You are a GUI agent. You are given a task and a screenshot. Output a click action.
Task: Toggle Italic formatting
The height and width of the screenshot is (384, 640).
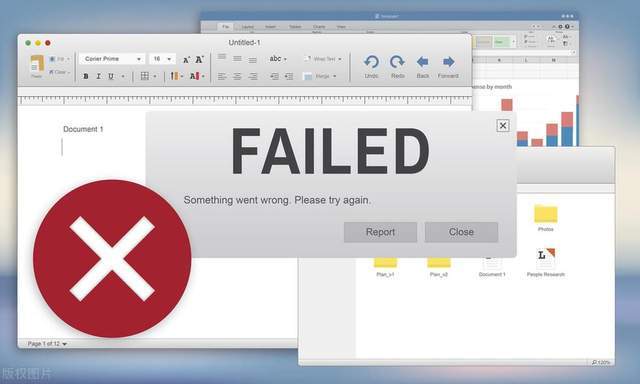click(98, 76)
